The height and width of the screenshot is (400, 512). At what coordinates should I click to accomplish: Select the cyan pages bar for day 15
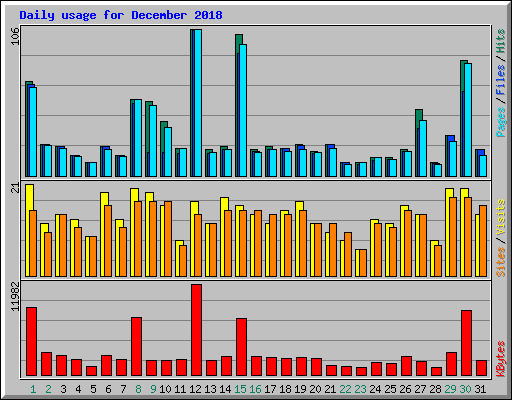(x=243, y=110)
